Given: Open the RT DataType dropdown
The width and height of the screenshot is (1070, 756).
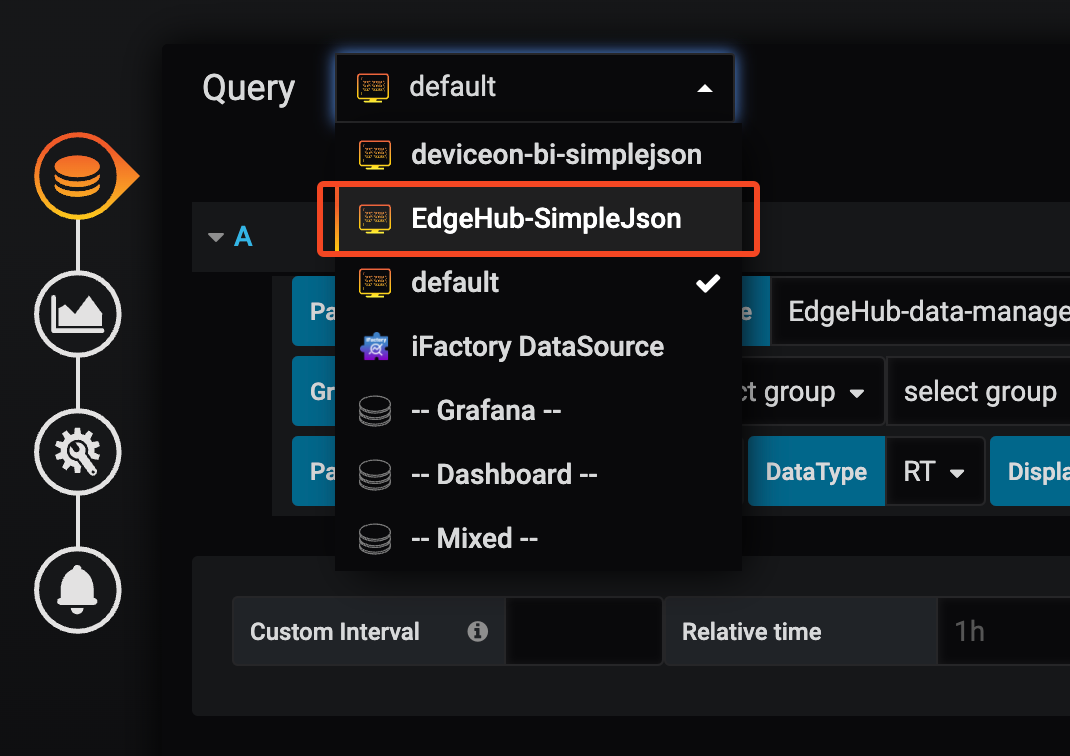Looking at the screenshot, I should coord(935,472).
